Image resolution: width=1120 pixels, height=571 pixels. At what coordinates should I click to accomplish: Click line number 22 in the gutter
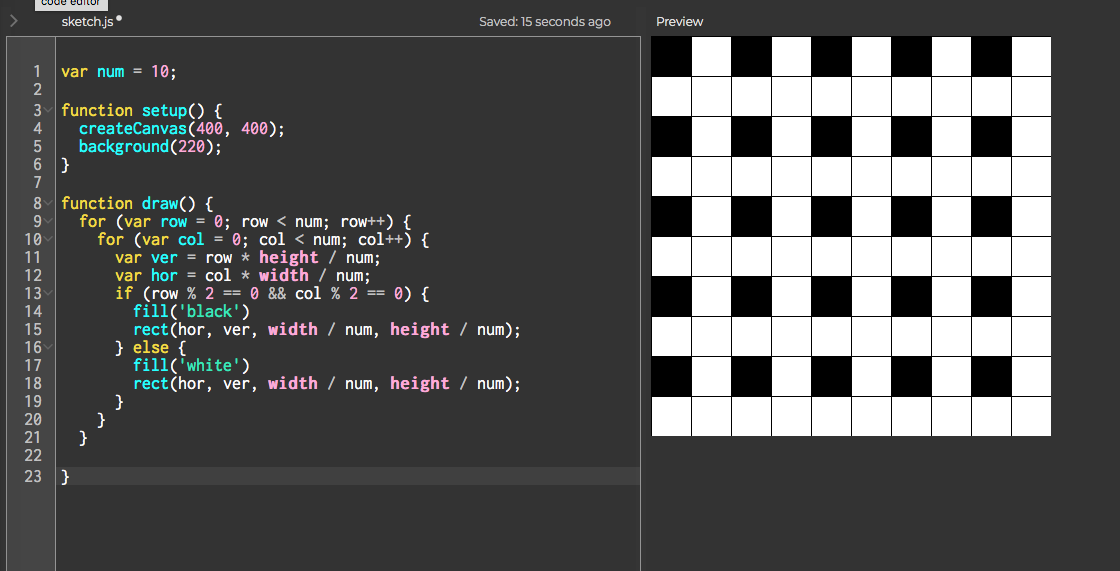point(33,455)
